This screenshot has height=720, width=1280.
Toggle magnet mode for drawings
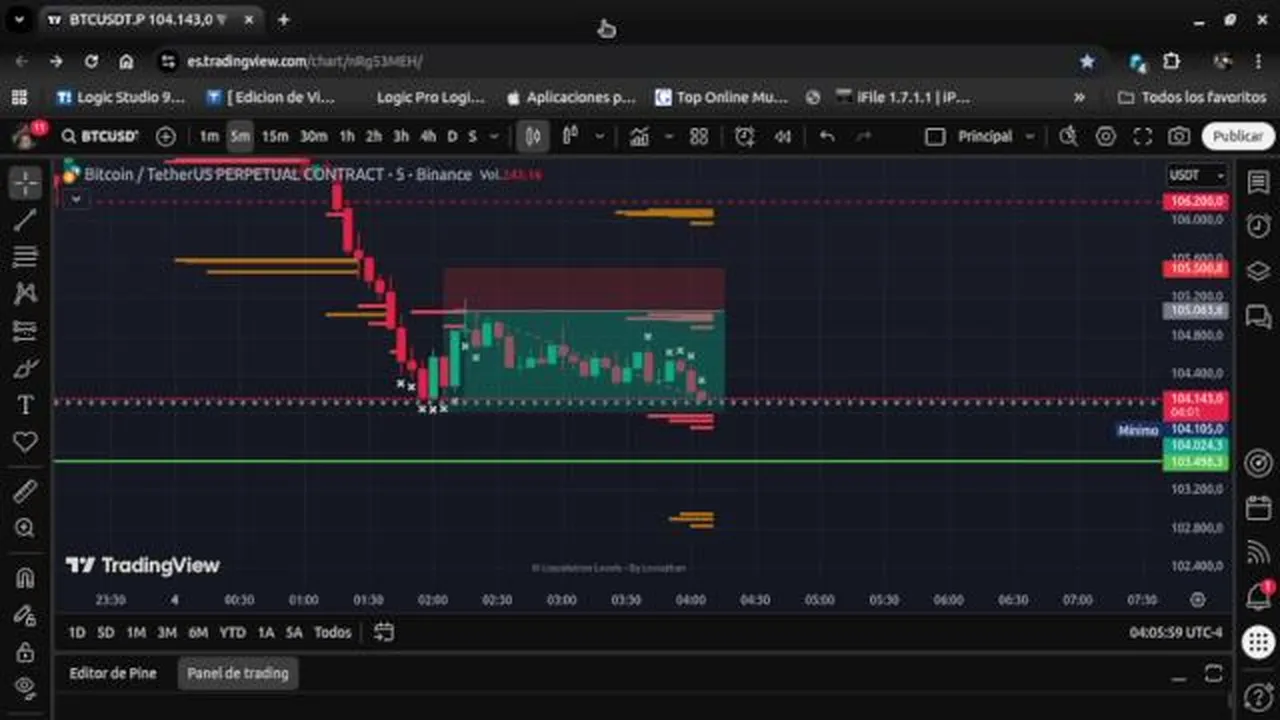tap(25, 578)
